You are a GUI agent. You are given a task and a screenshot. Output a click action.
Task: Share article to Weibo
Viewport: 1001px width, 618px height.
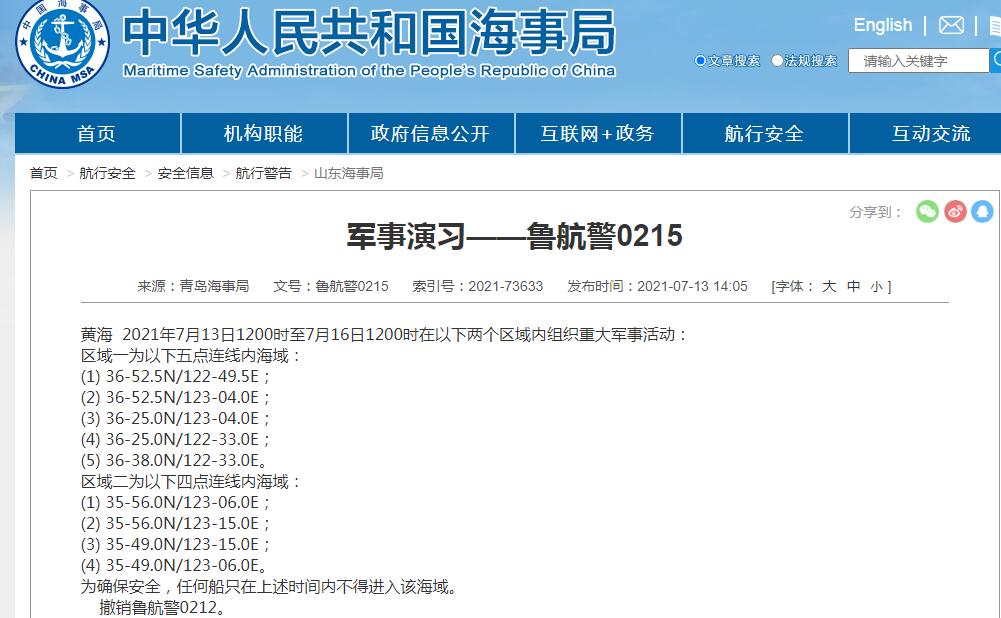click(955, 211)
